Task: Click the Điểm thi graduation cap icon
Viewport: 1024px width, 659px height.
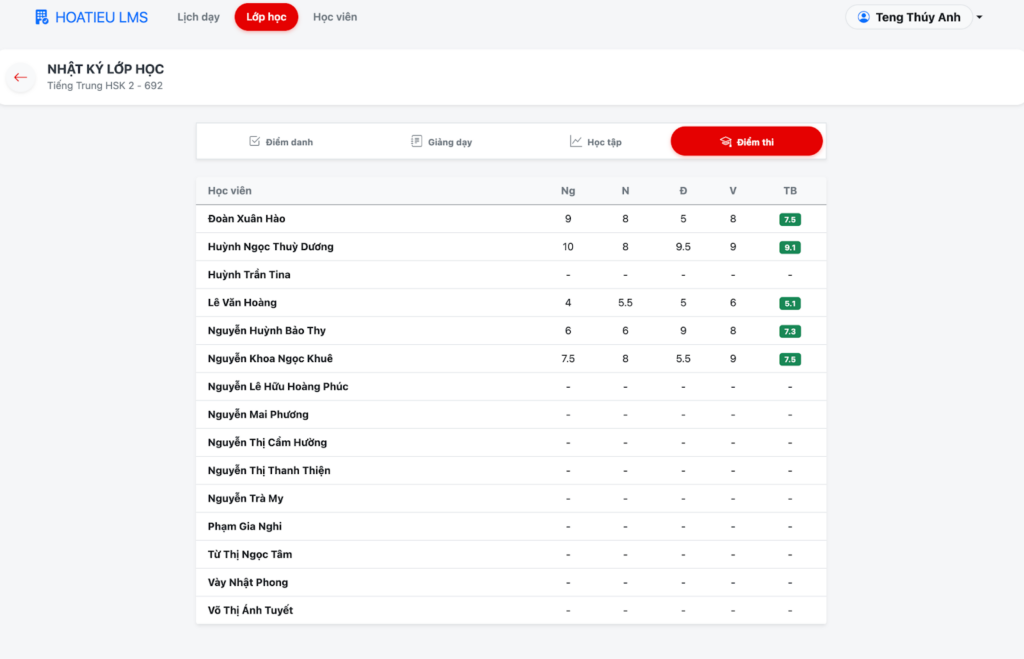Action: click(726, 142)
